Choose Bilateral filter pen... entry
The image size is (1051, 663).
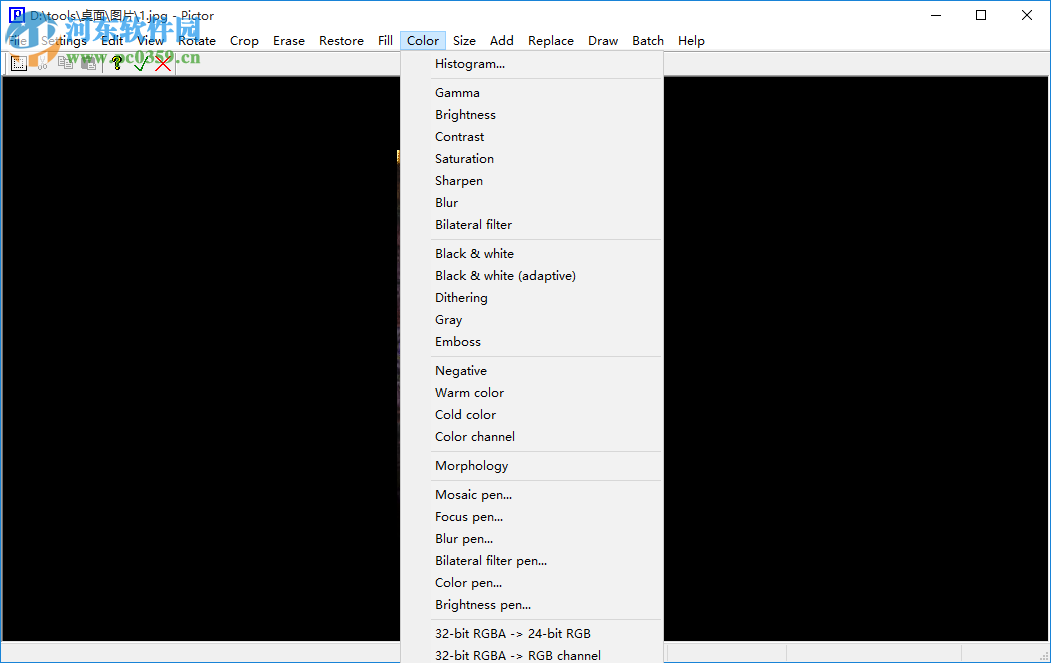click(x=532, y=561)
